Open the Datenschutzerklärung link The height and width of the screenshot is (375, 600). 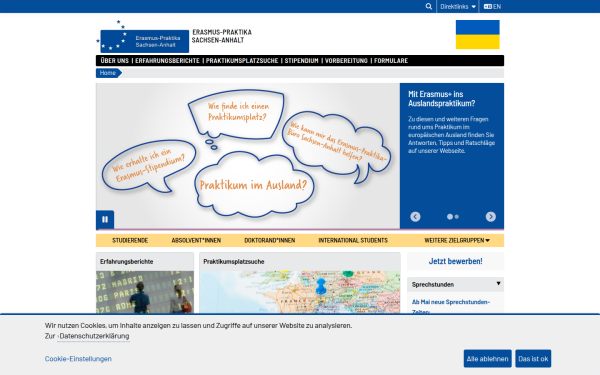click(93, 336)
